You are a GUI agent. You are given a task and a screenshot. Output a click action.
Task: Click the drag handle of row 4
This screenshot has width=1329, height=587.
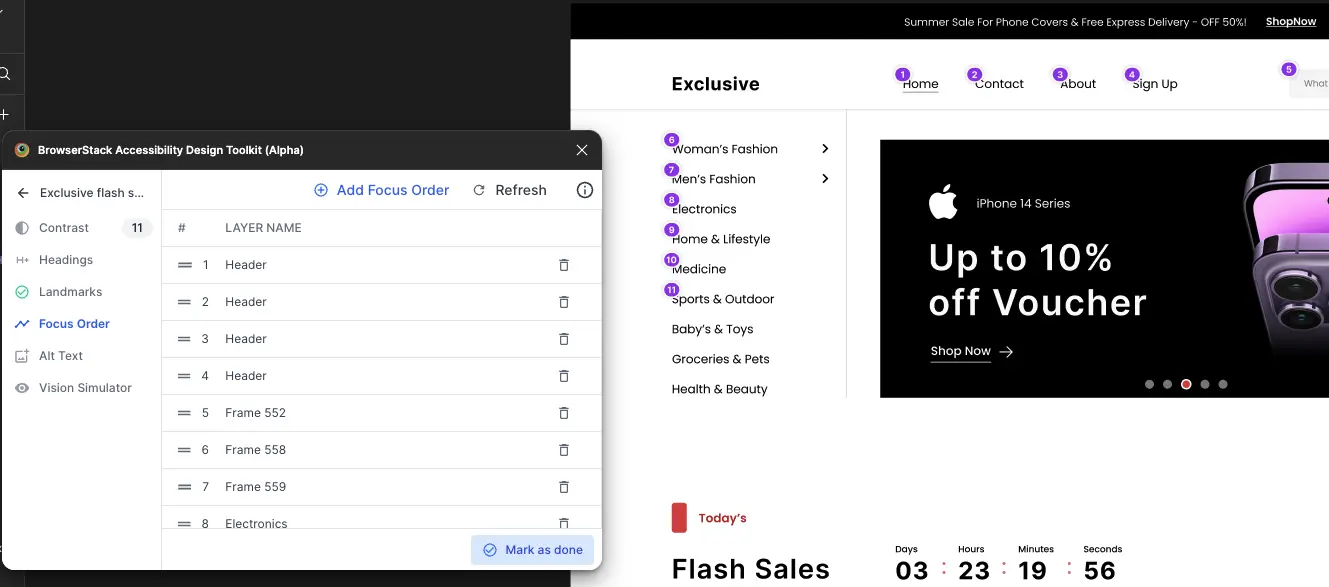[184, 376]
